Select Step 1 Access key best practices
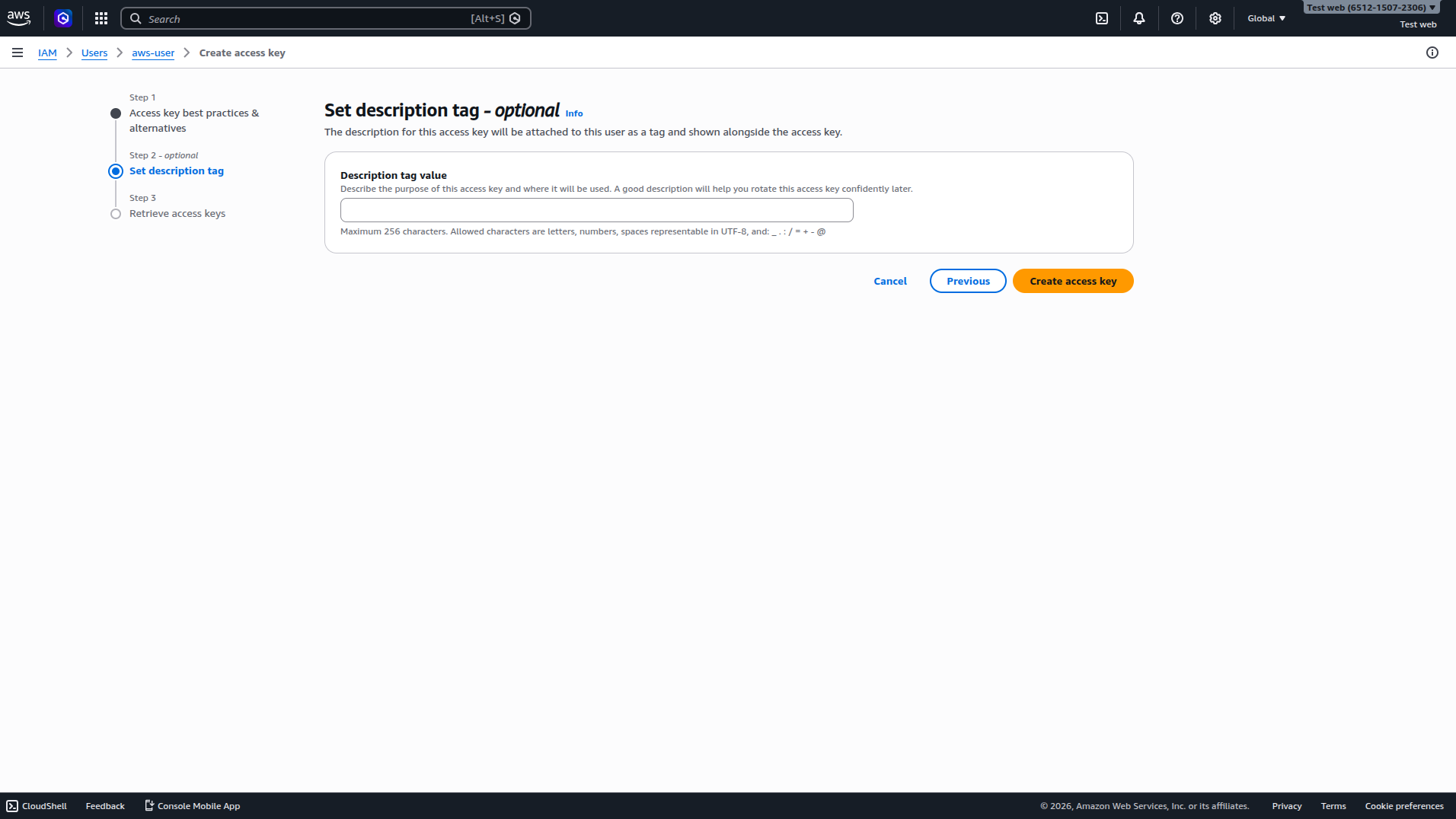This screenshot has width=1456, height=819. click(x=194, y=120)
